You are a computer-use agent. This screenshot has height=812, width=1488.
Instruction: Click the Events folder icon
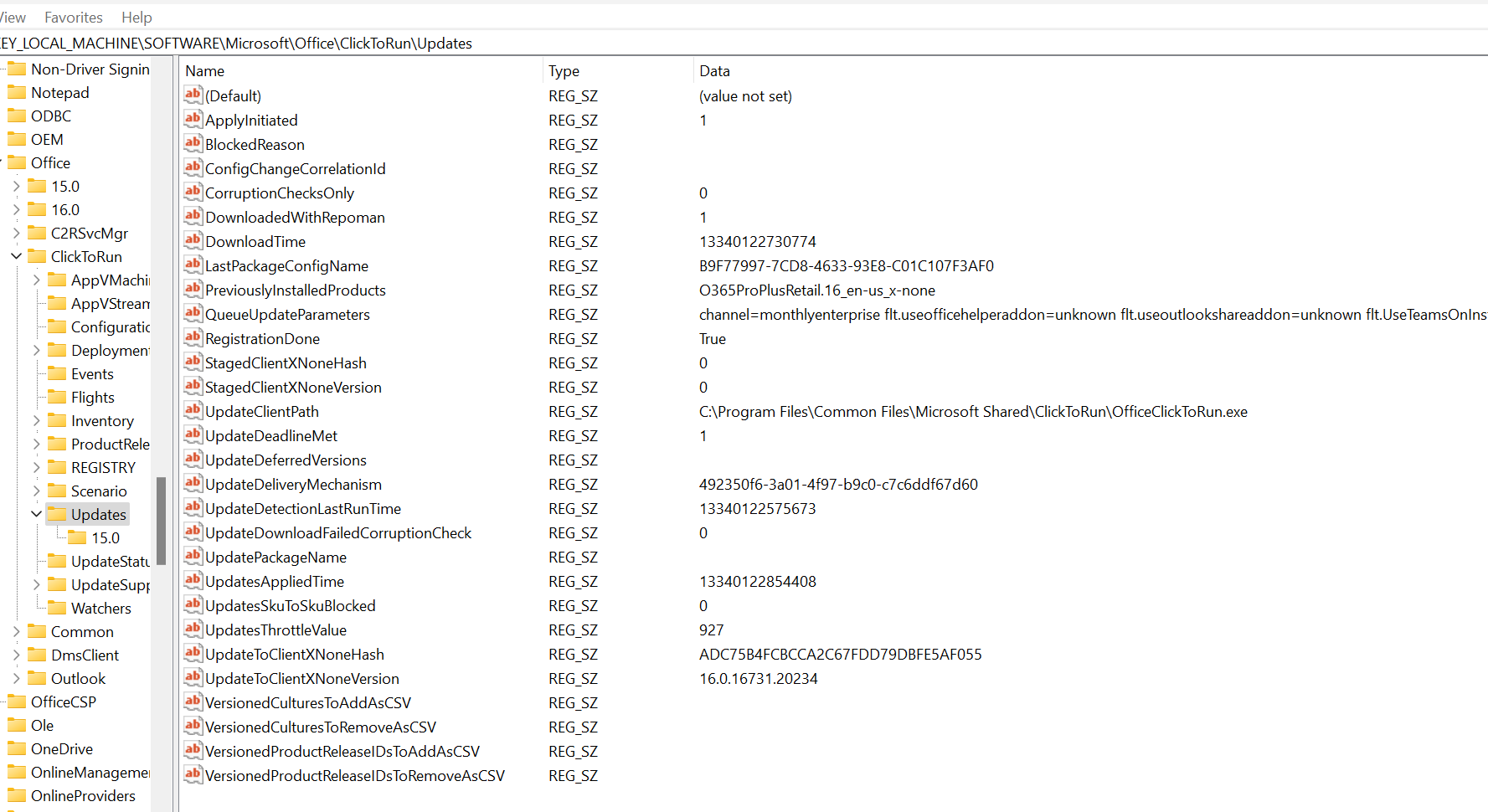pos(57,373)
